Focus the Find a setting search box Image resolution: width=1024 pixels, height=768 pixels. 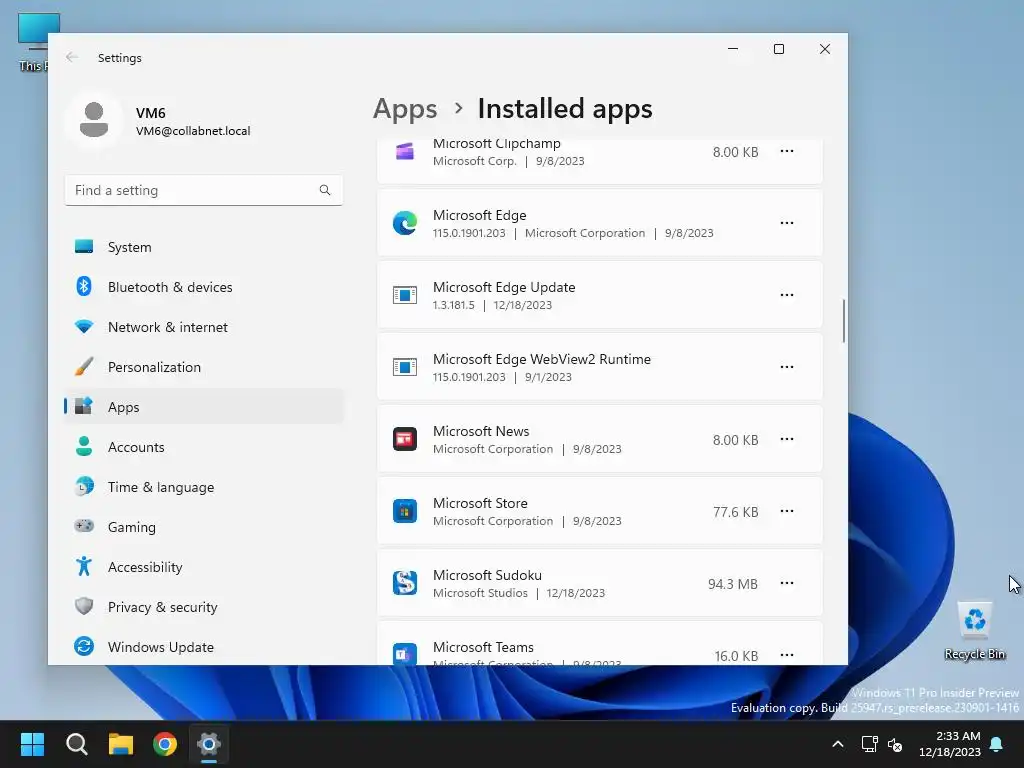(x=204, y=190)
